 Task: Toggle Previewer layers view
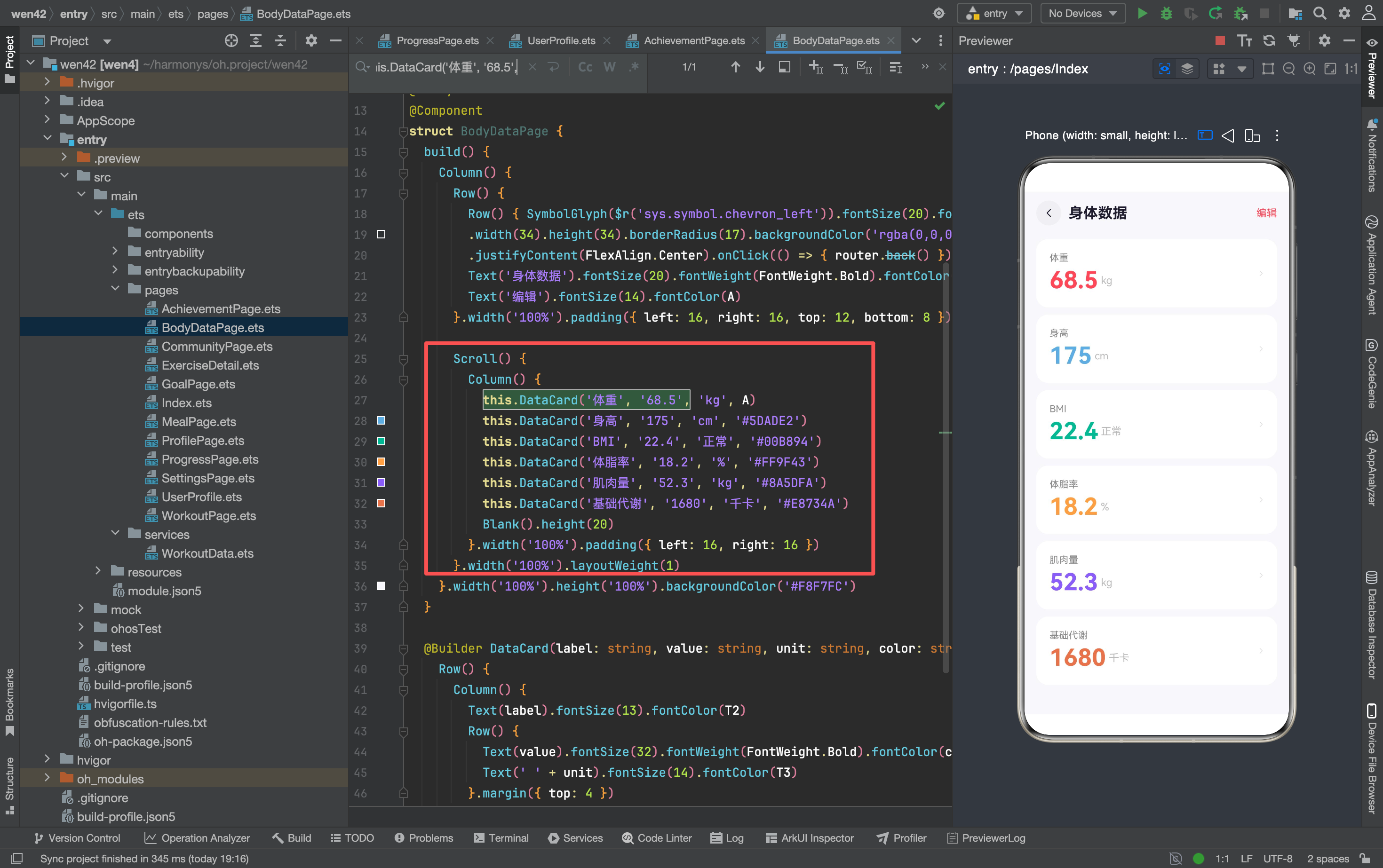1187,69
